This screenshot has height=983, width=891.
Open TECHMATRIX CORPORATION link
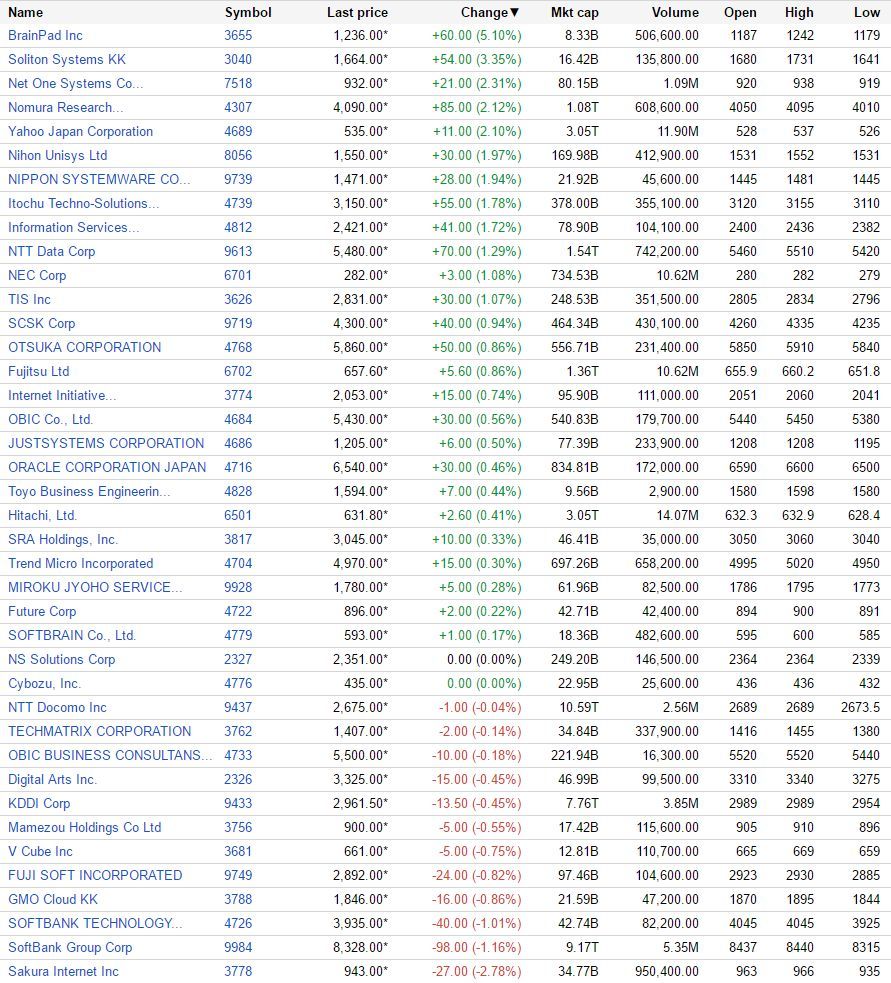pyautogui.click(x=100, y=731)
